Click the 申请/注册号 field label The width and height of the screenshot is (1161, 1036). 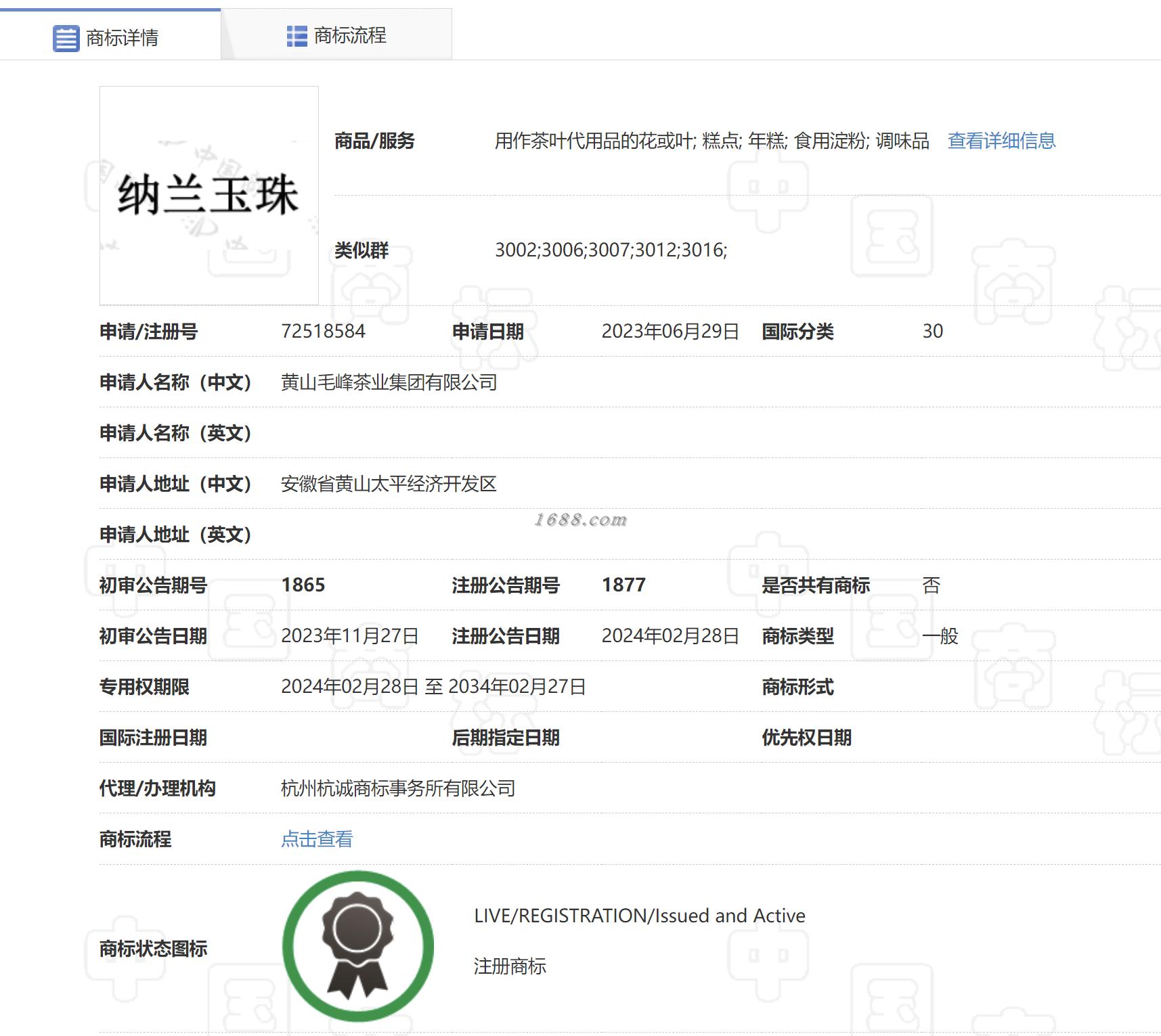point(148,332)
